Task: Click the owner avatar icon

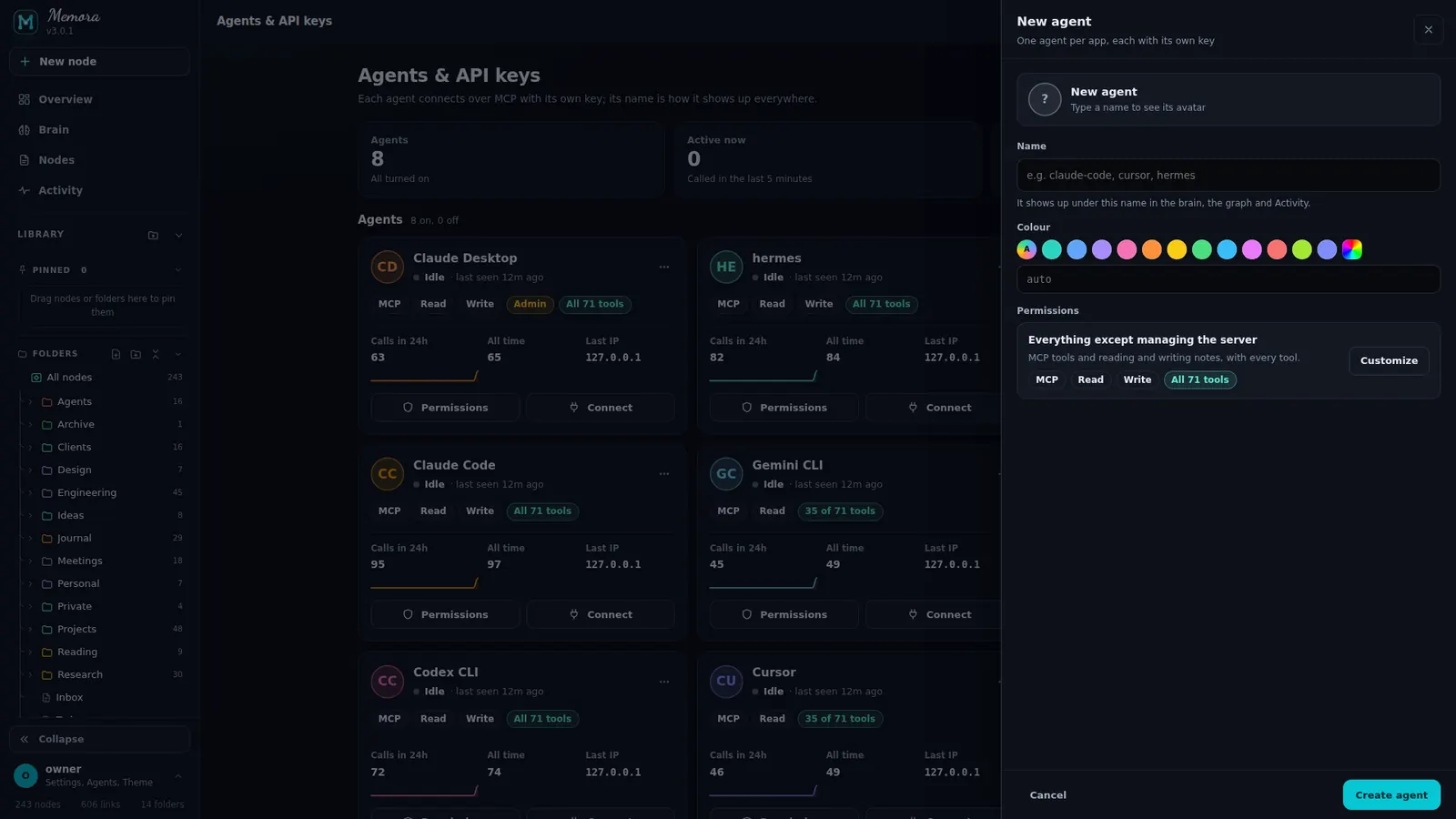Action: point(25,775)
